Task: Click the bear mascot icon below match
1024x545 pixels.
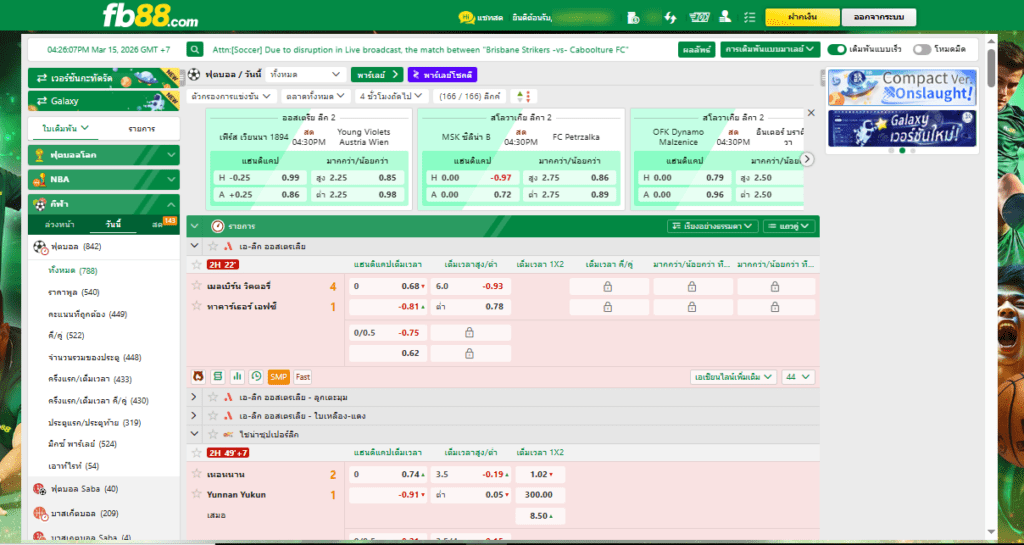Action: coord(199,377)
